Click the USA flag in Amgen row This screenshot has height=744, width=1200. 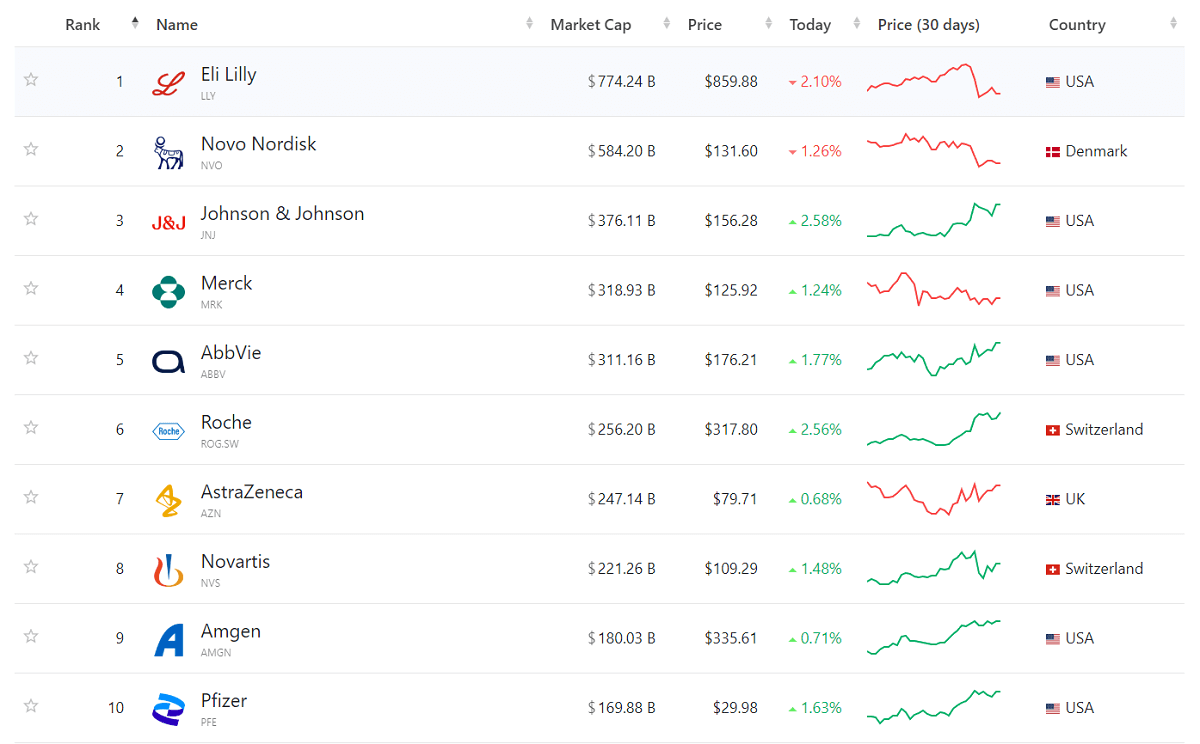pos(1053,639)
